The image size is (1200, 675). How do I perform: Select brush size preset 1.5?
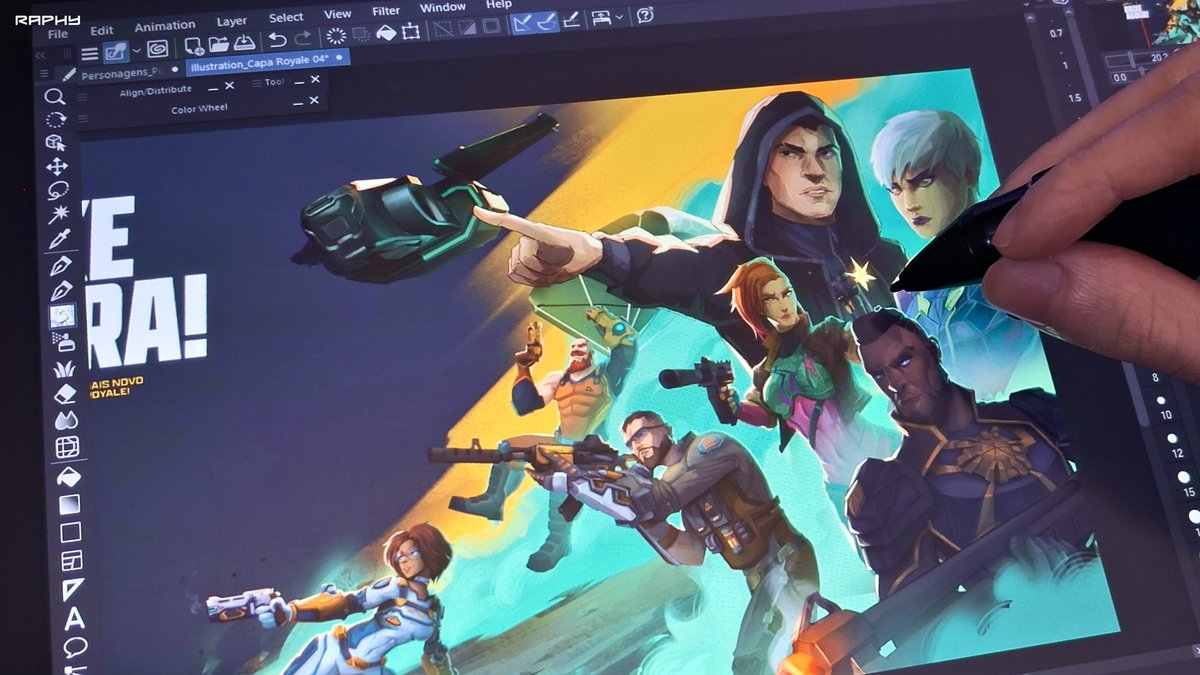coord(1075,93)
